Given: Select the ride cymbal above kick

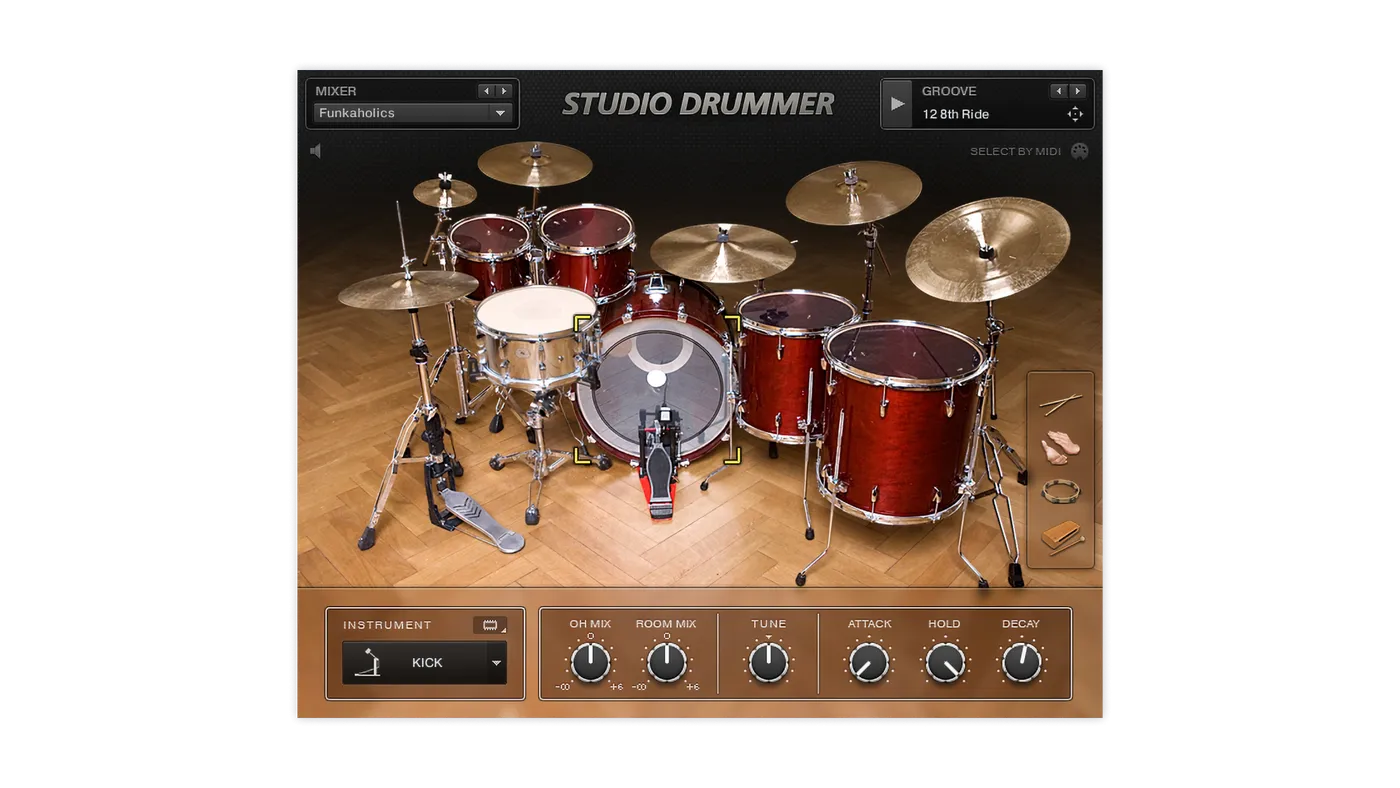Looking at the screenshot, I should pyautogui.click(x=723, y=251).
